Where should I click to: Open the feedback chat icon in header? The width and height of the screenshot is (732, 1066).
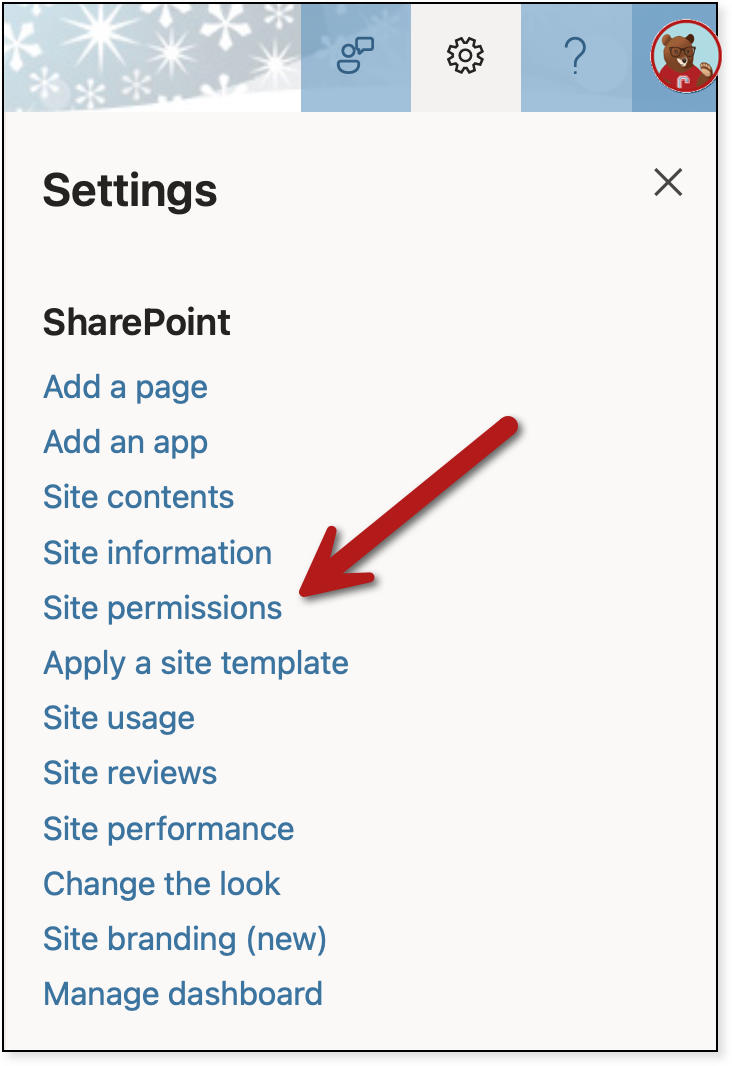coord(355,56)
